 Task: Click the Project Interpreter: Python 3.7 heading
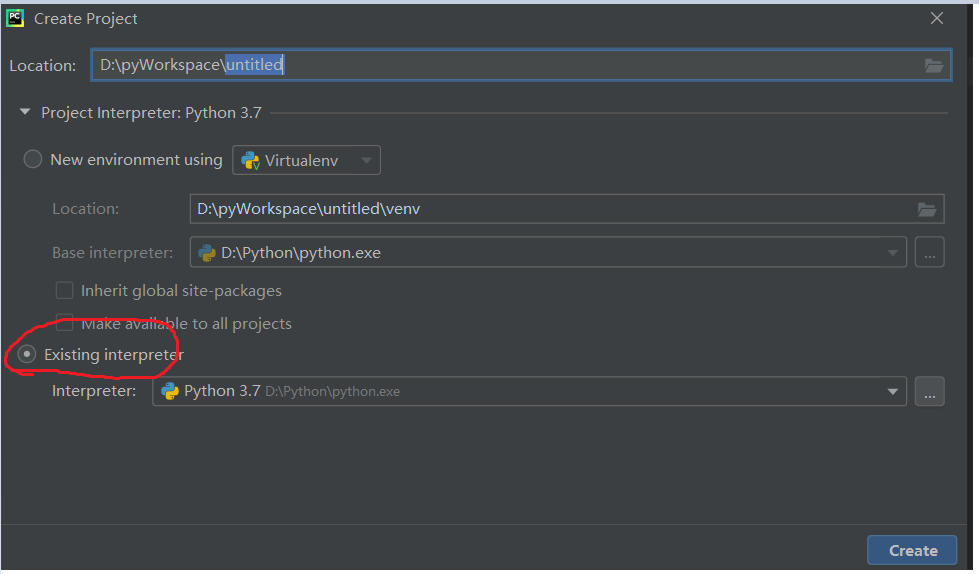[x=151, y=113]
